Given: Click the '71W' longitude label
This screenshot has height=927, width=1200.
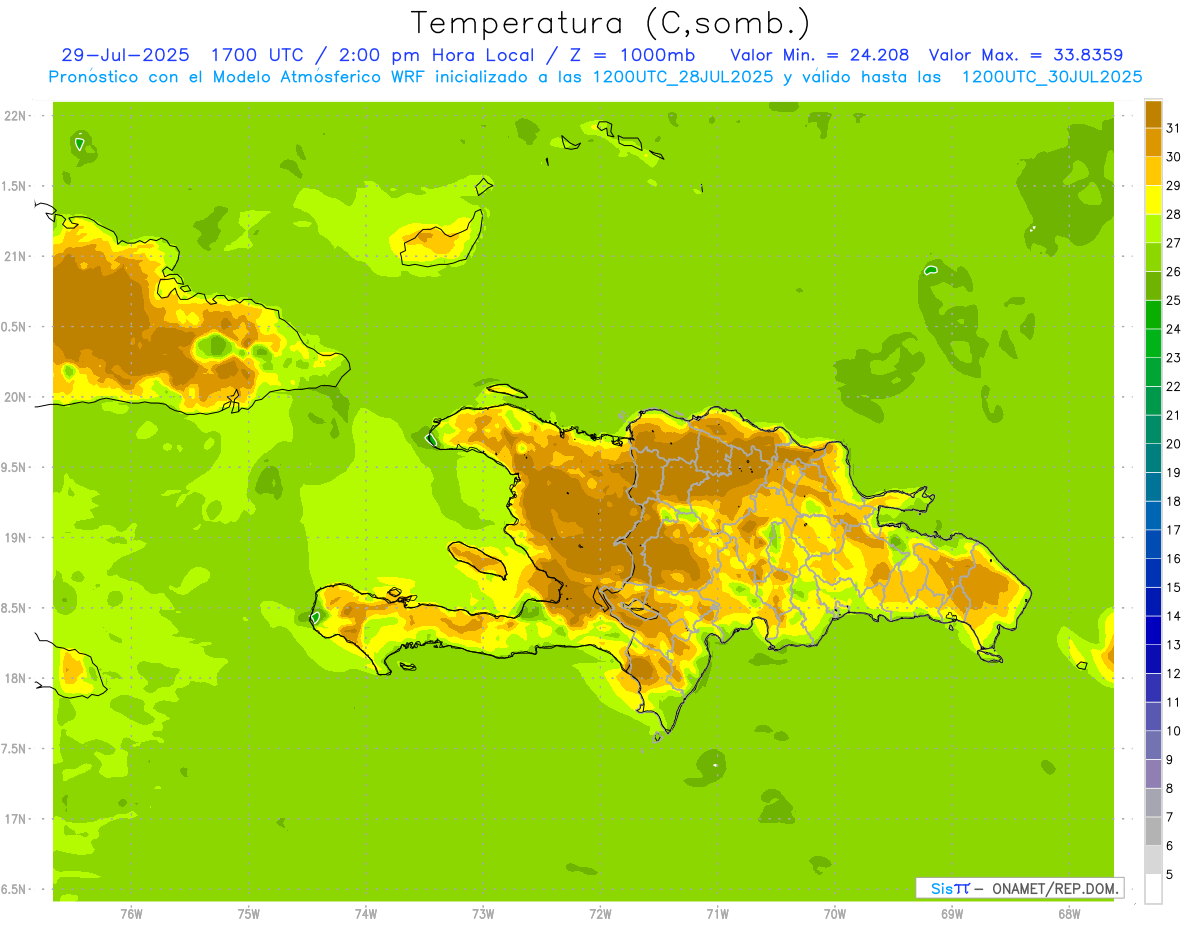Looking at the screenshot, I should tap(717, 914).
